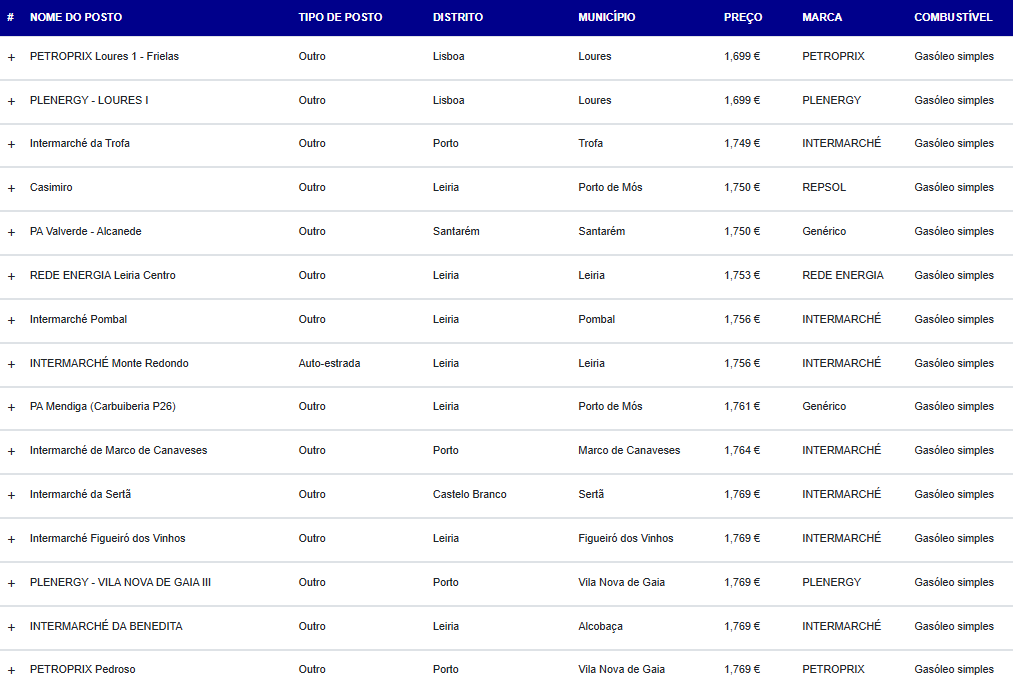
Task: Click the Alcobaça municipality cell
Action: (600, 626)
